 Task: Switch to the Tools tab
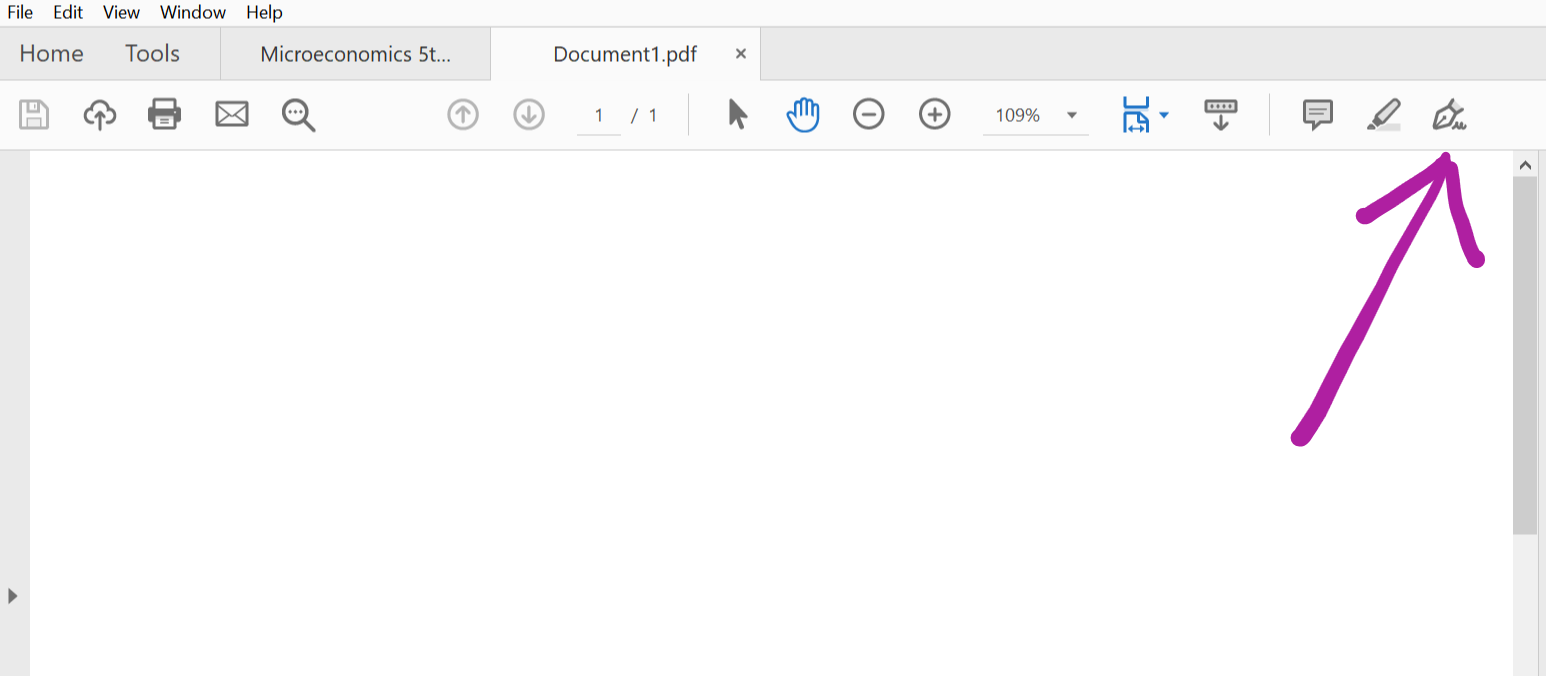click(152, 54)
